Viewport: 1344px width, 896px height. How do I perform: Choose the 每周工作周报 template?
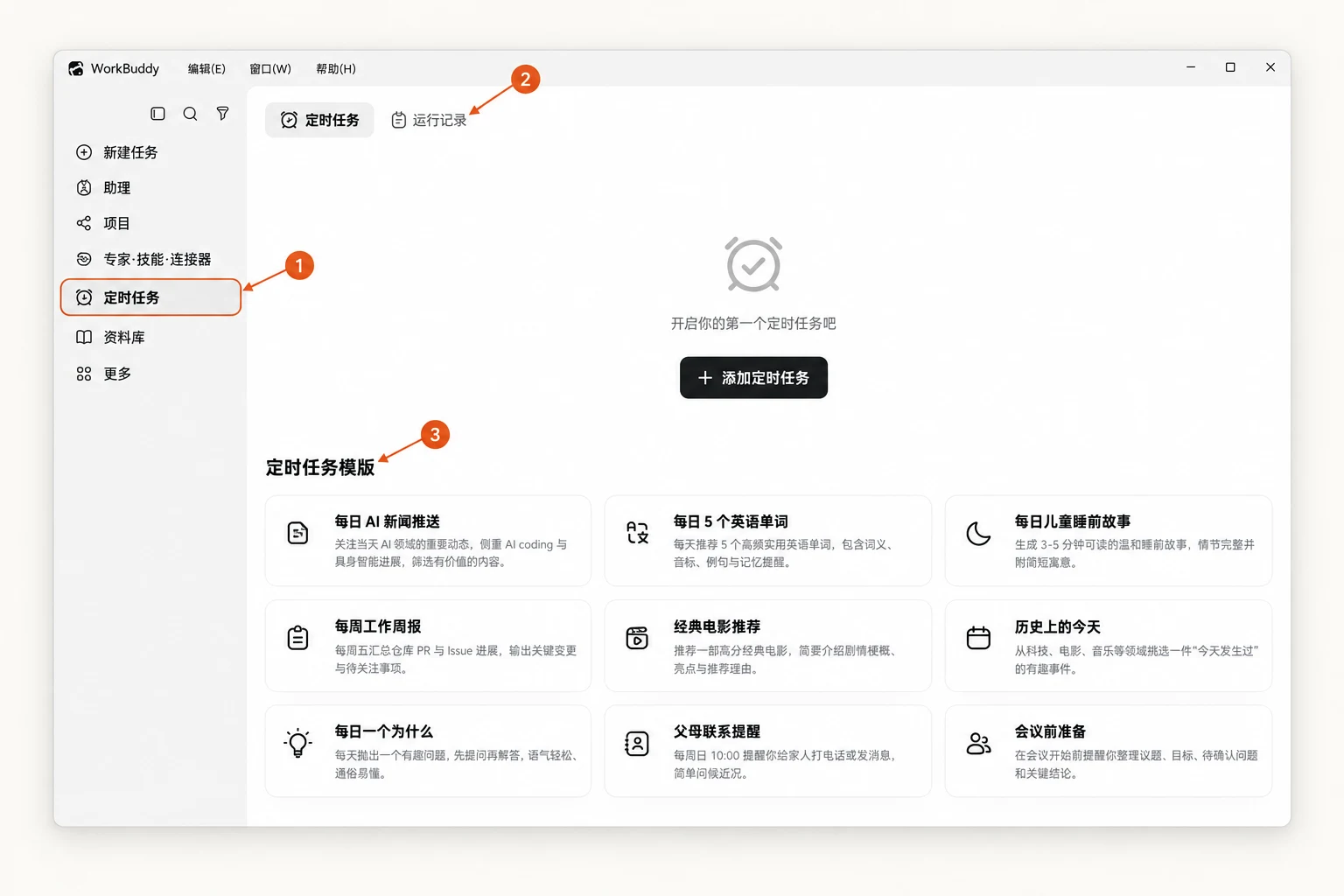click(428, 646)
